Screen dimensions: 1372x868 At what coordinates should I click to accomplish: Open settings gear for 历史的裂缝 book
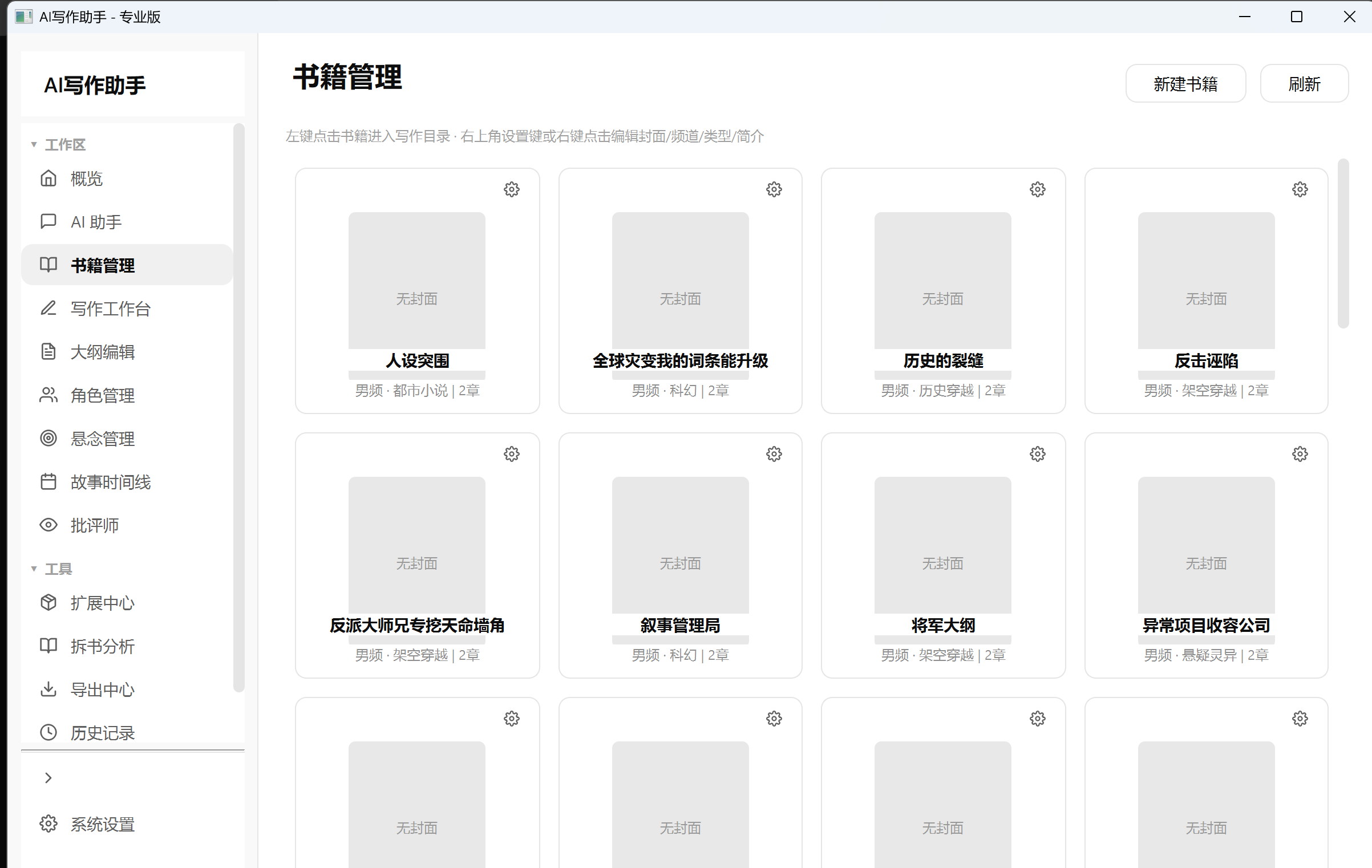click(1038, 189)
